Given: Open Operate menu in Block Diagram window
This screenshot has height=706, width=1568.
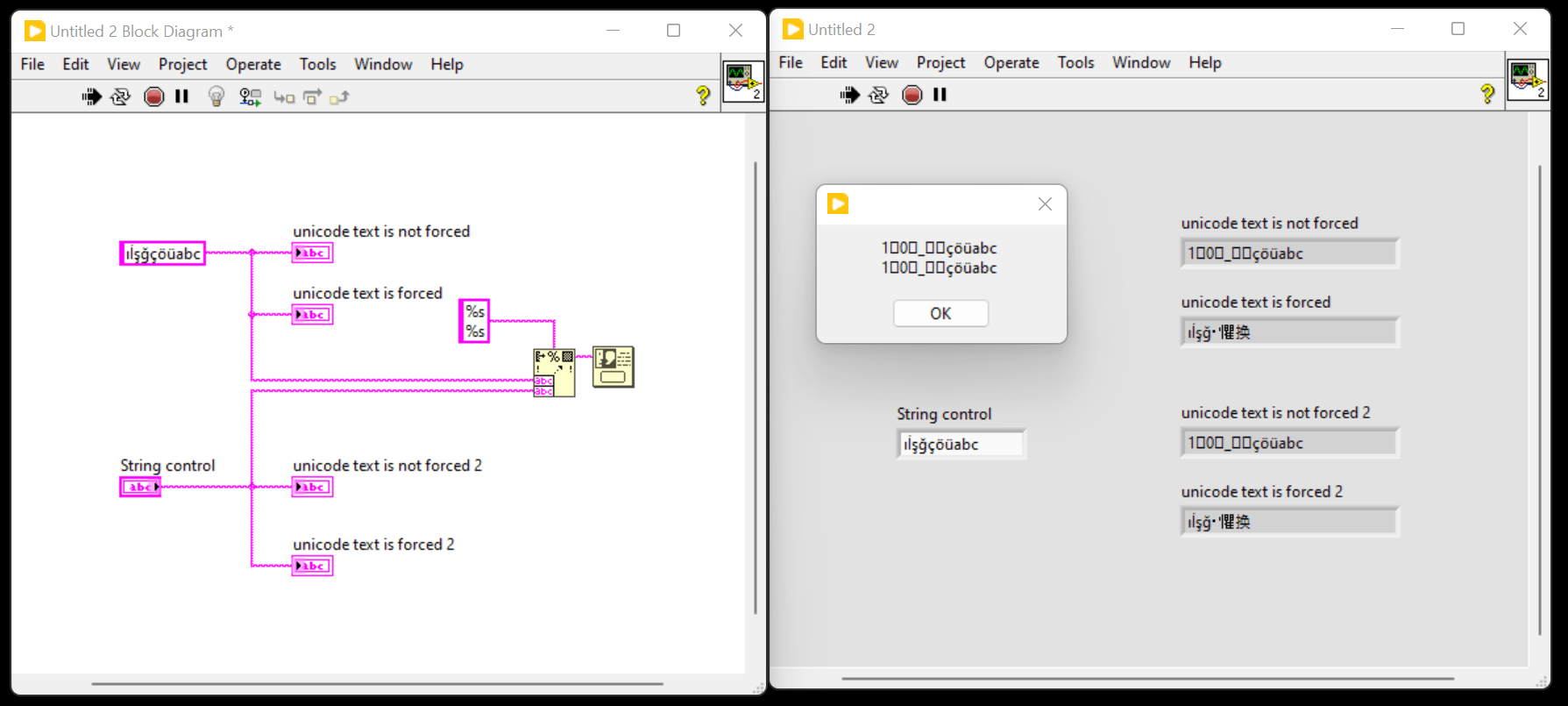Looking at the screenshot, I should coord(253,64).
